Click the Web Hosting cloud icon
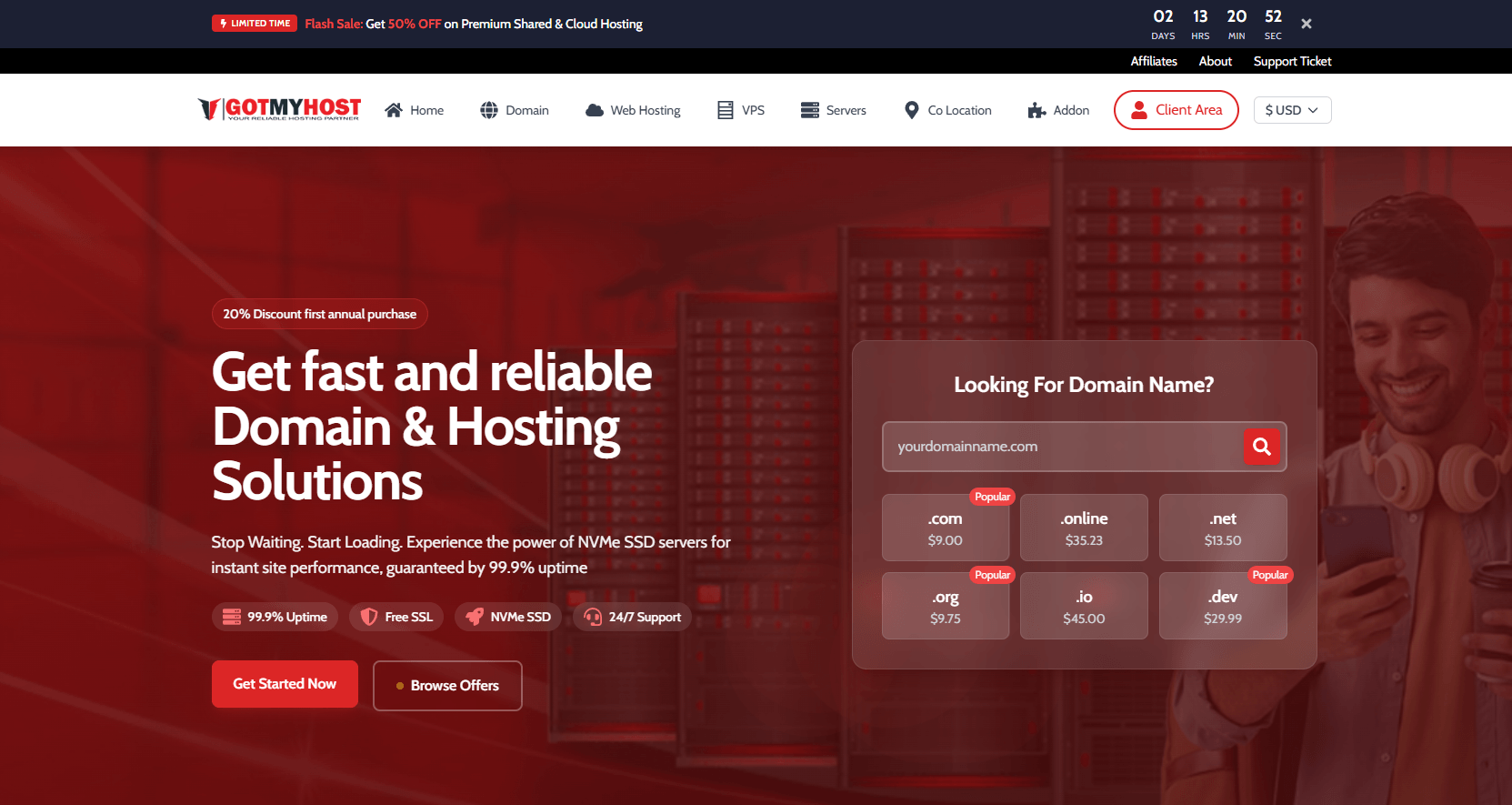 pyautogui.click(x=595, y=110)
